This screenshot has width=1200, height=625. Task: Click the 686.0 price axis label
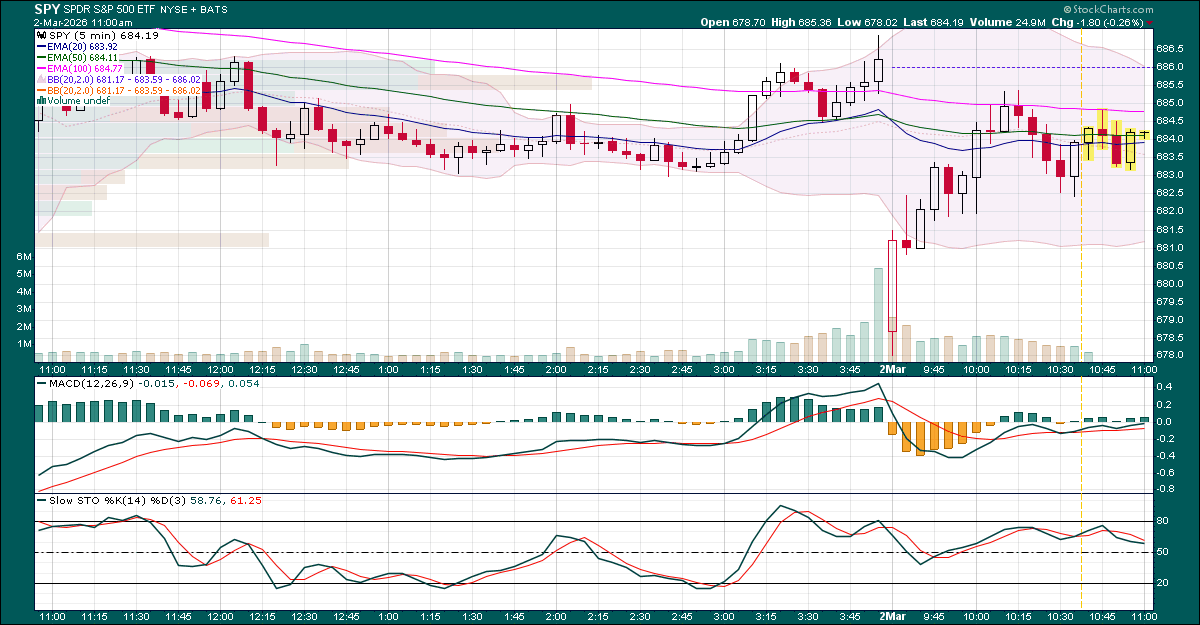[1171, 66]
